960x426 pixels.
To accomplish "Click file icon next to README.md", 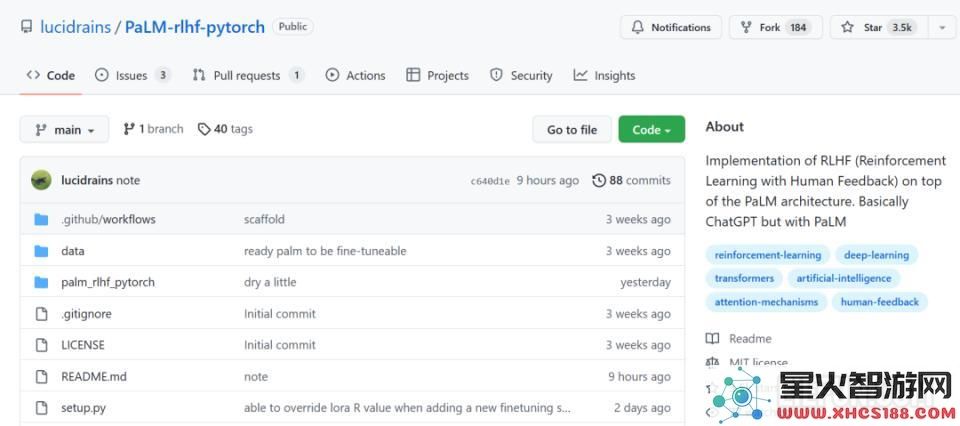I will (41, 376).
